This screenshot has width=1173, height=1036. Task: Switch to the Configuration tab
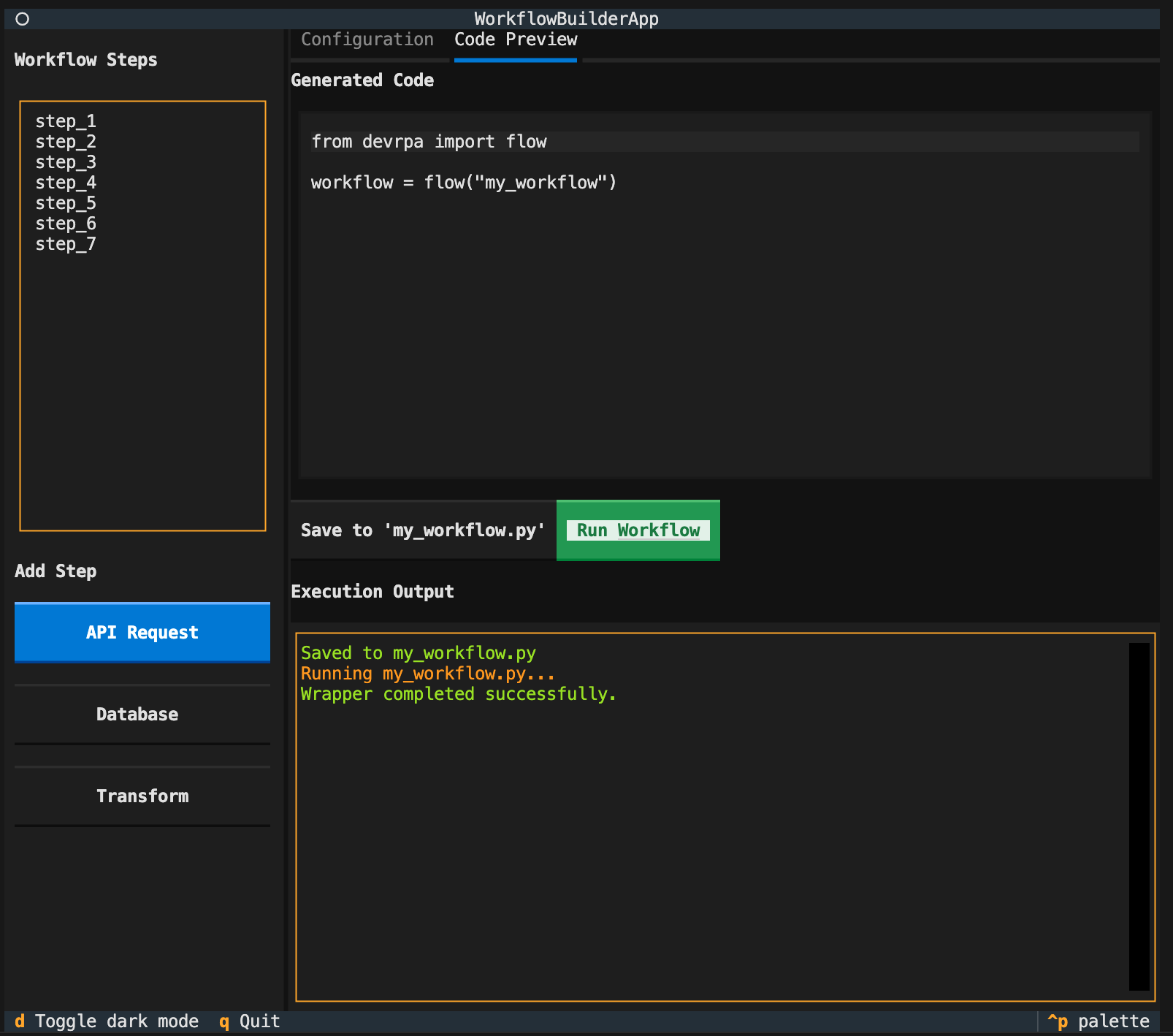click(367, 39)
